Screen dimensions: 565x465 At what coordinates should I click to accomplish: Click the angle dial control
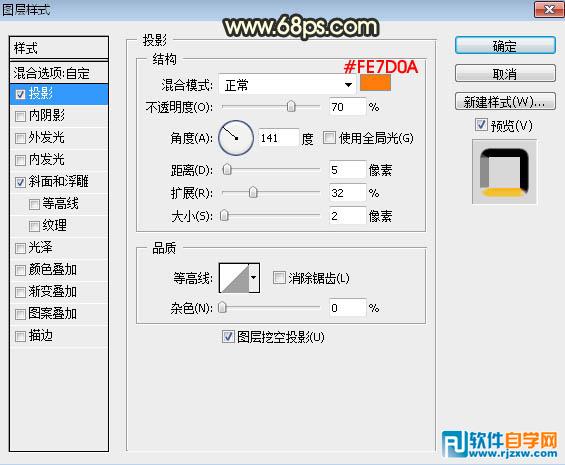pos(236,138)
